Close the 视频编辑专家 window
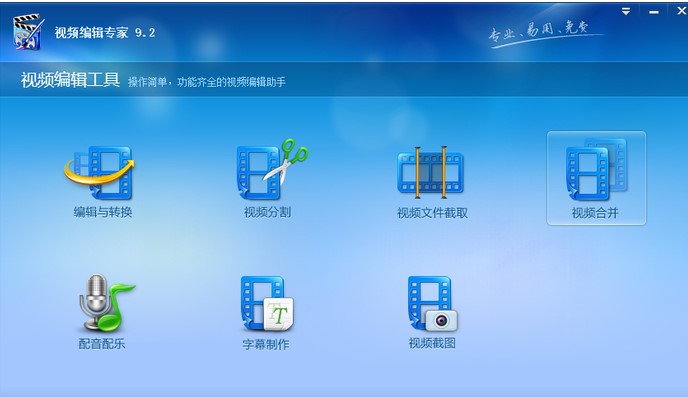This screenshot has width=688, height=397. click(x=681, y=11)
